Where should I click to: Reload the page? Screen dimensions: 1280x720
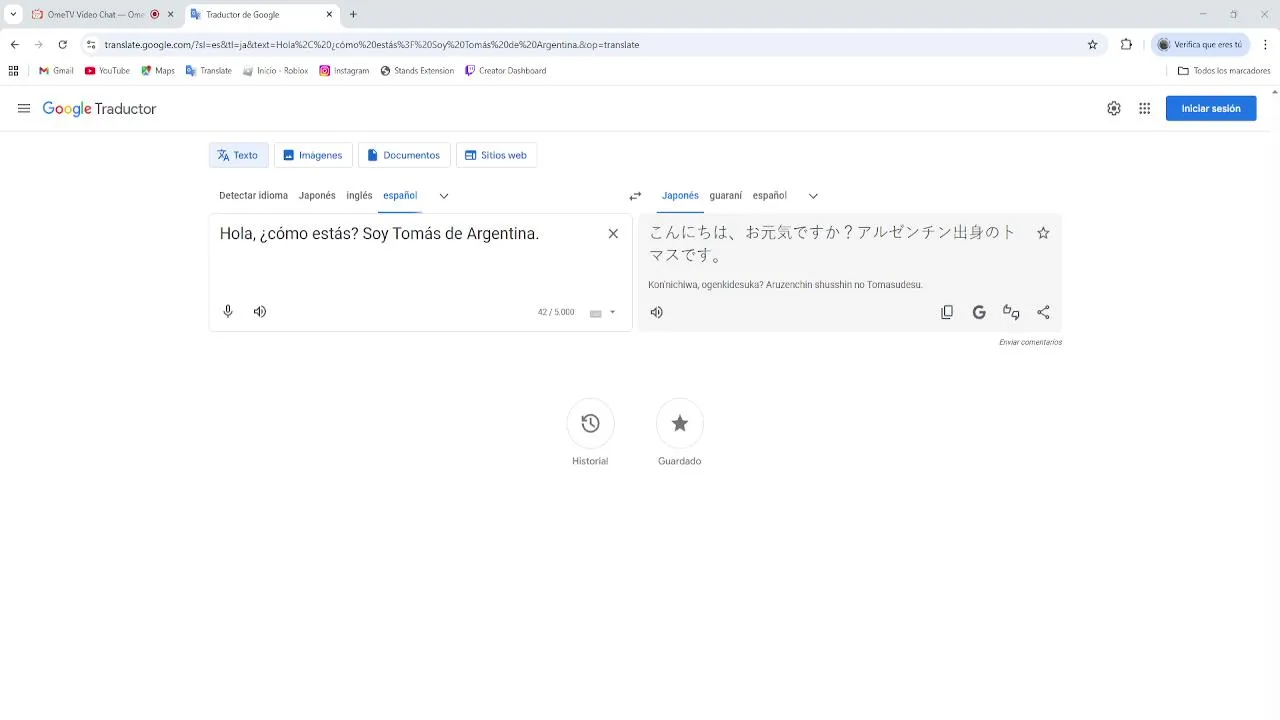pyautogui.click(x=62, y=45)
